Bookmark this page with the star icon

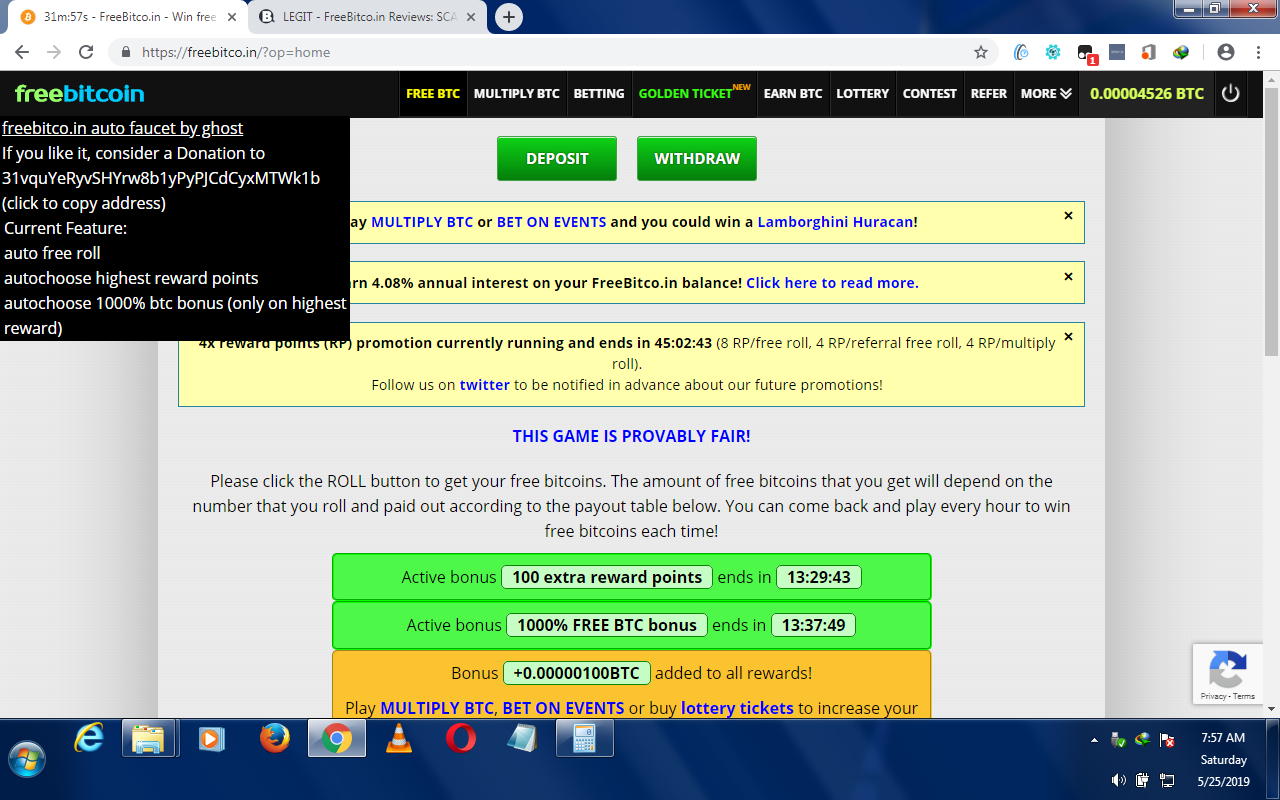(981, 52)
